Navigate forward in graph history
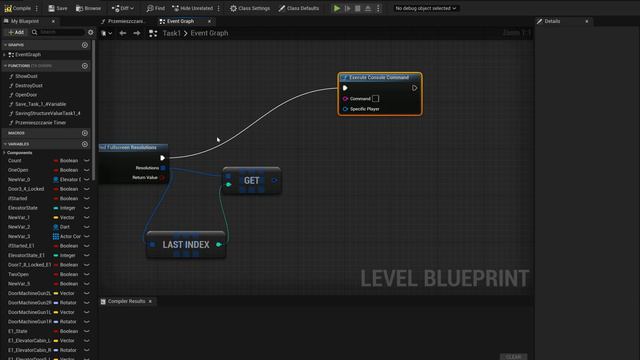This screenshot has height=360, width=640. (137, 33)
